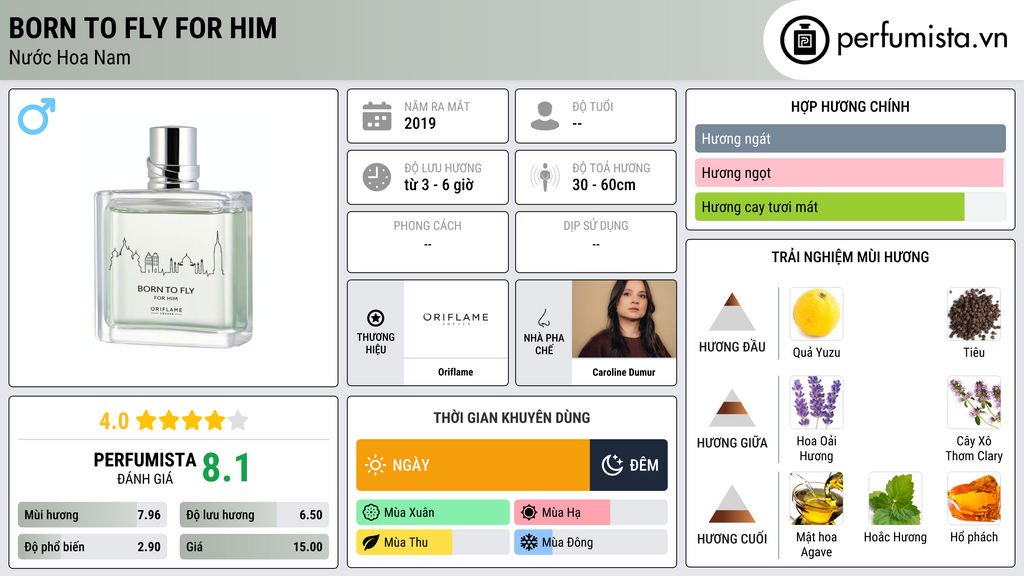Click the Oriflame brand name link
The height and width of the screenshot is (576, 1024).
coord(455,372)
